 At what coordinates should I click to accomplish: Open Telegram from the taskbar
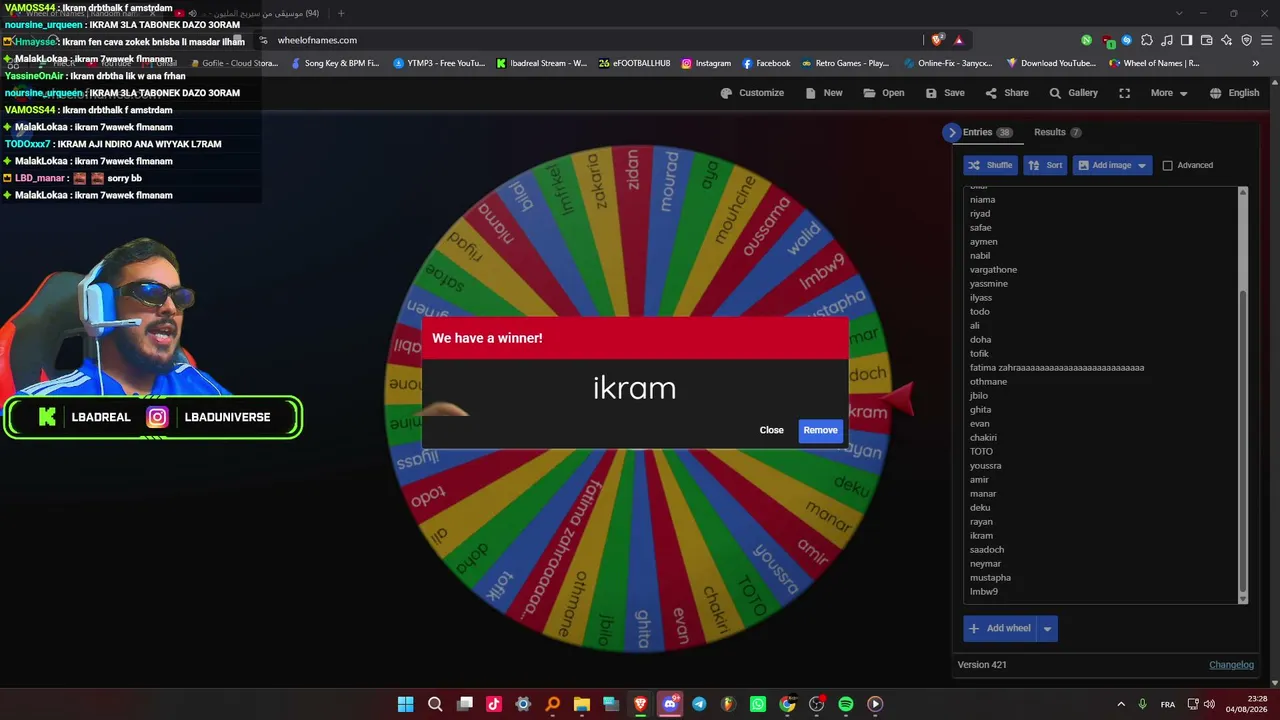coord(699,704)
